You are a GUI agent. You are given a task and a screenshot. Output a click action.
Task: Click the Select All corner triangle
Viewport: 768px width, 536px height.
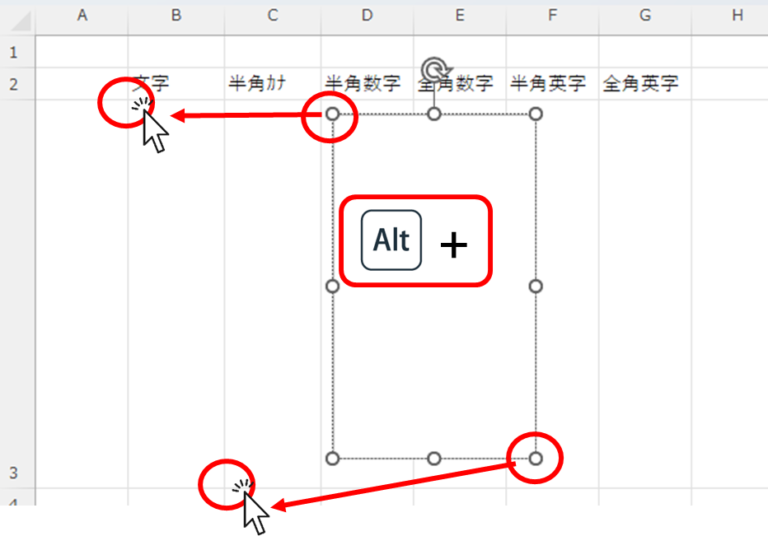[x=21, y=21]
